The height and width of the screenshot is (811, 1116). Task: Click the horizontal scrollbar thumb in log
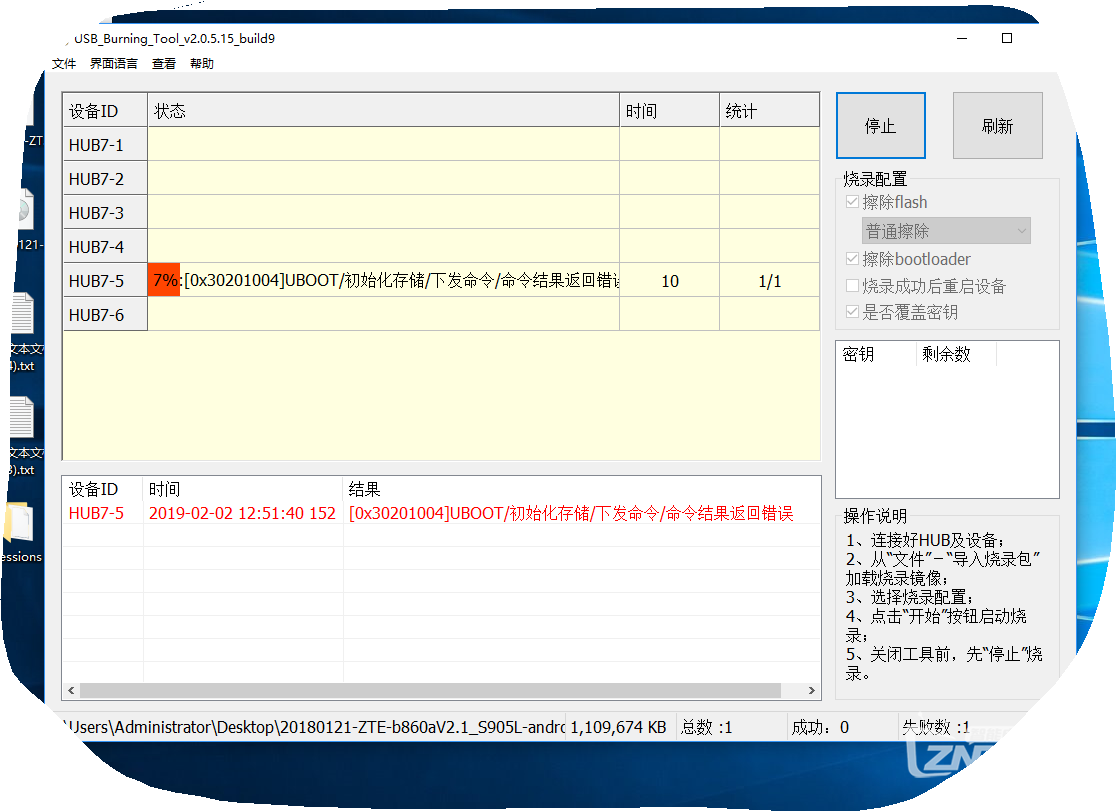pyautogui.click(x=431, y=691)
